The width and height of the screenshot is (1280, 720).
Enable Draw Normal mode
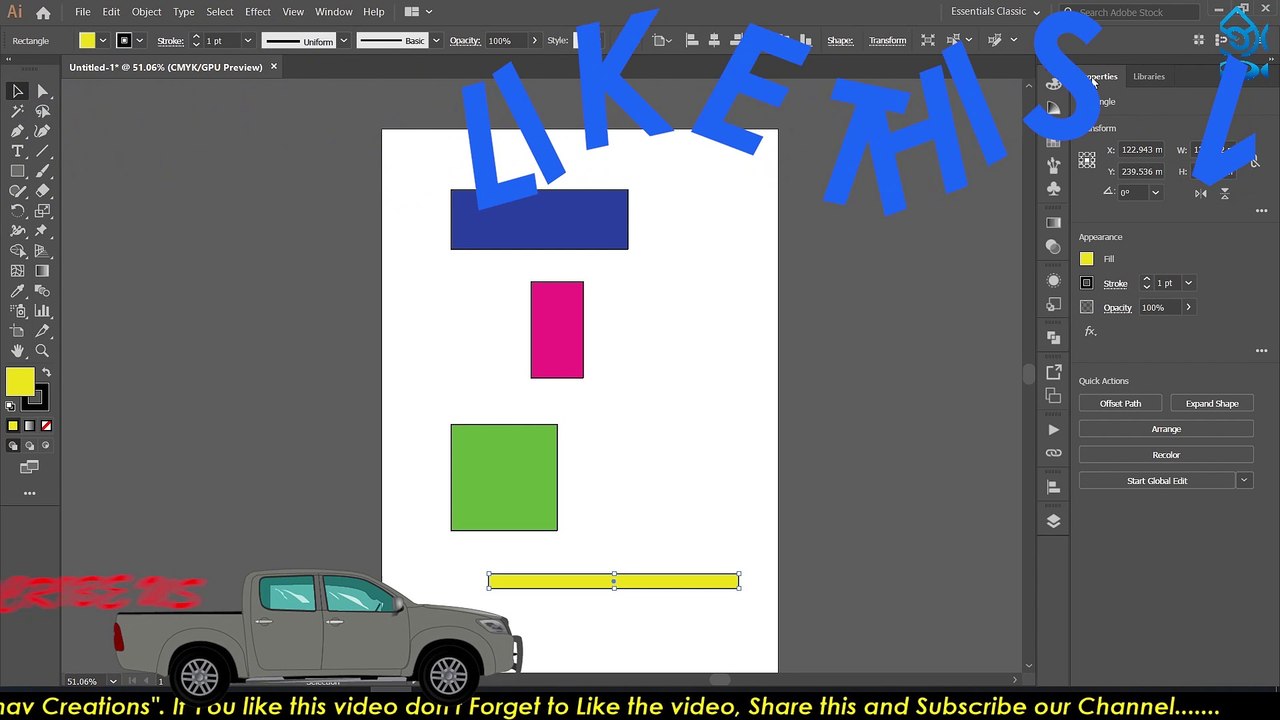(13, 446)
